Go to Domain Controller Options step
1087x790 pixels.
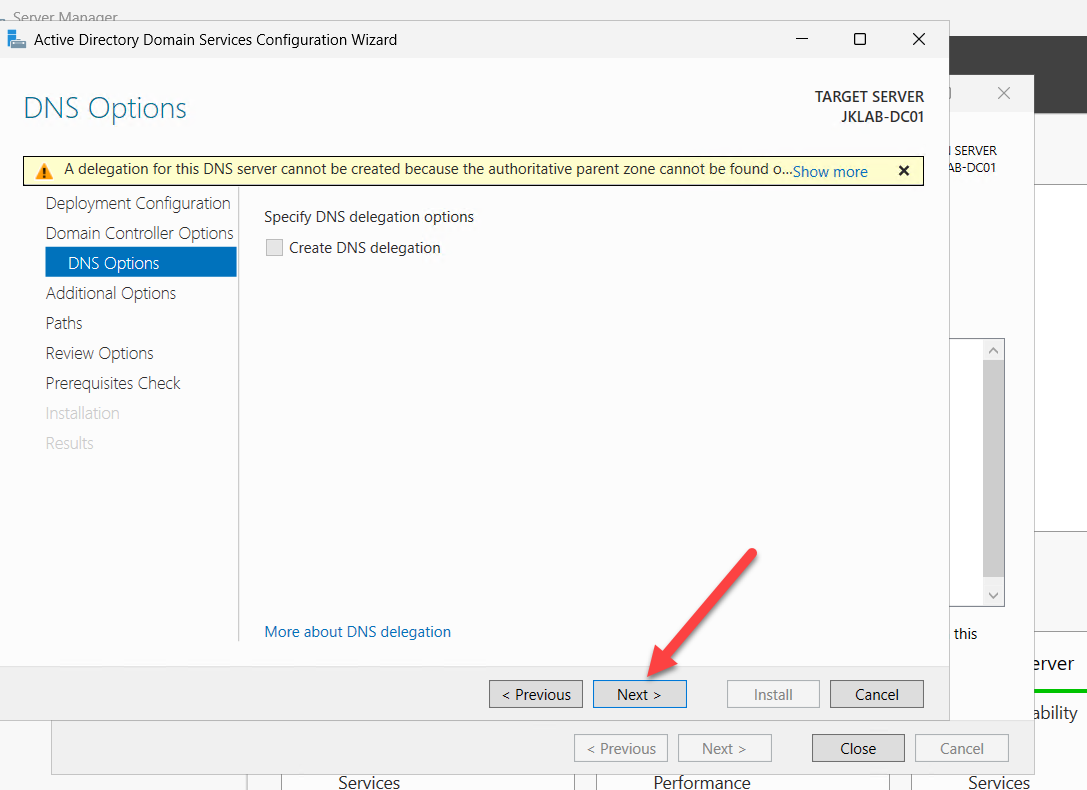pos(139,233)
